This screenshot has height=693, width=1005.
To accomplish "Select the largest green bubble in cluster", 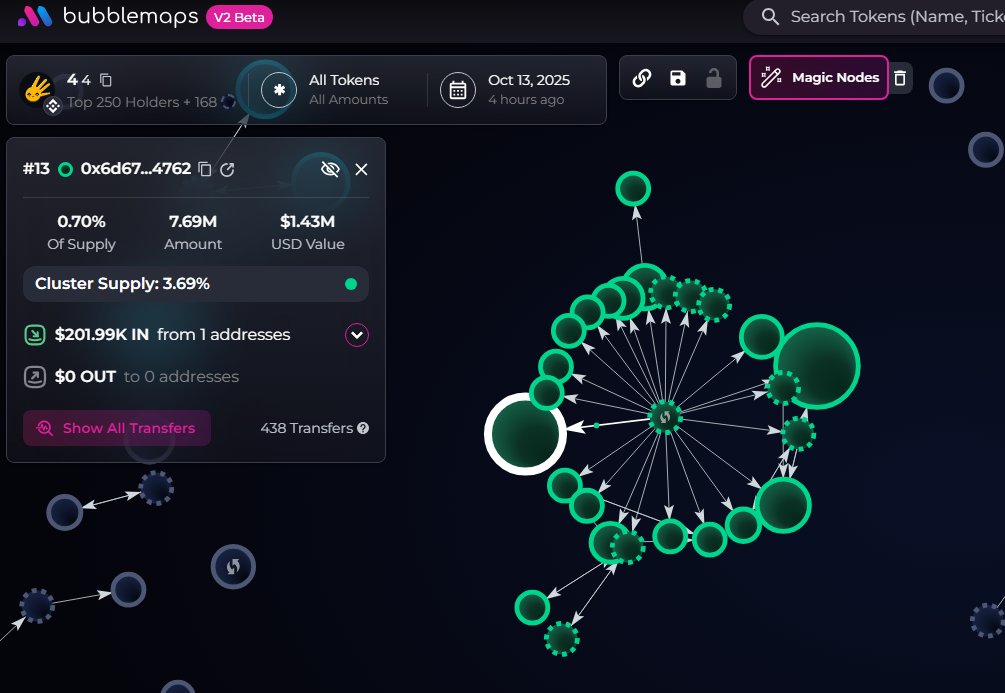I will coord(817,365).
